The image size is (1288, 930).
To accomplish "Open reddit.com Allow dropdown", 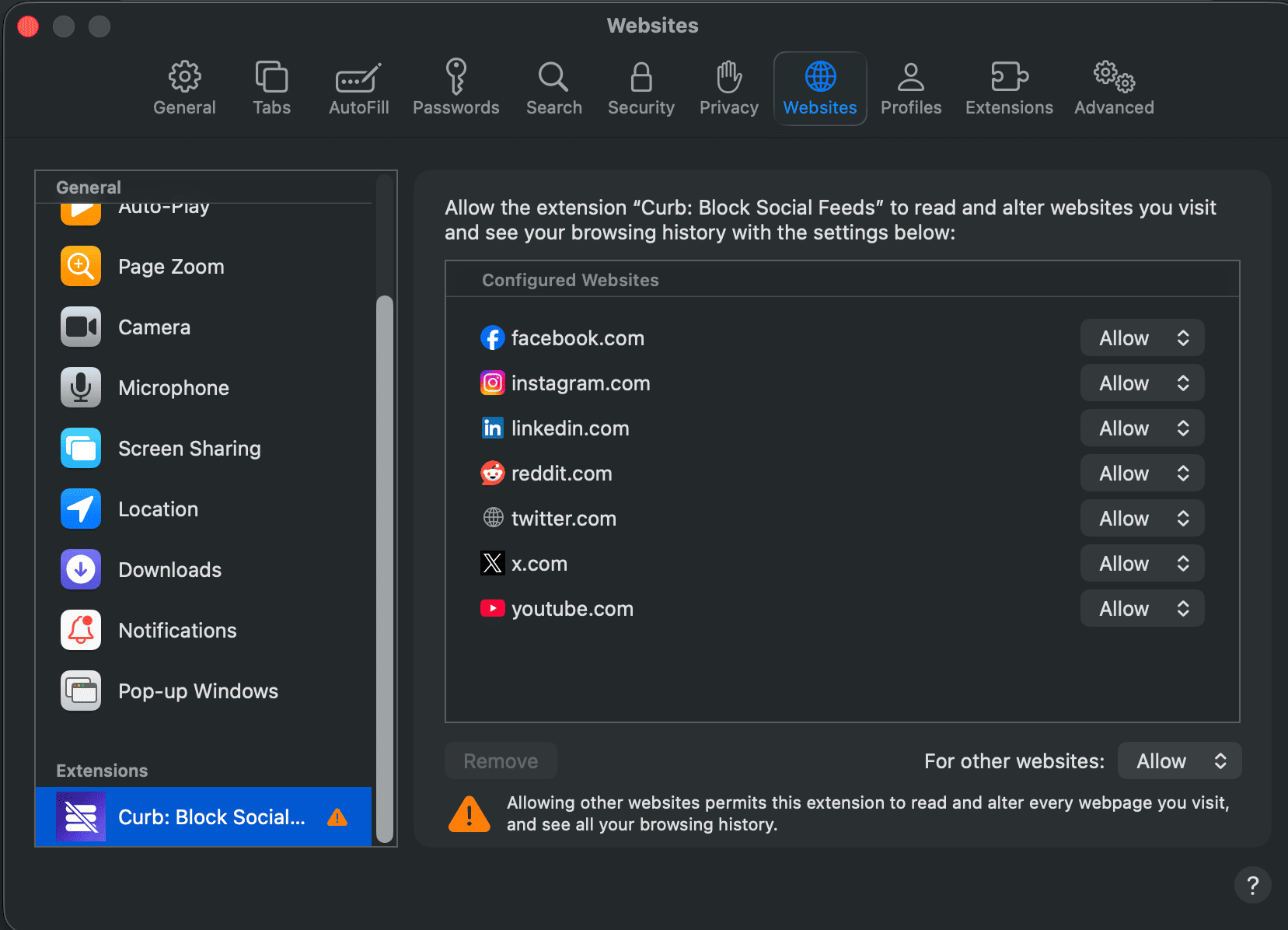I will pyautogui.click(x=1142, y=474).
